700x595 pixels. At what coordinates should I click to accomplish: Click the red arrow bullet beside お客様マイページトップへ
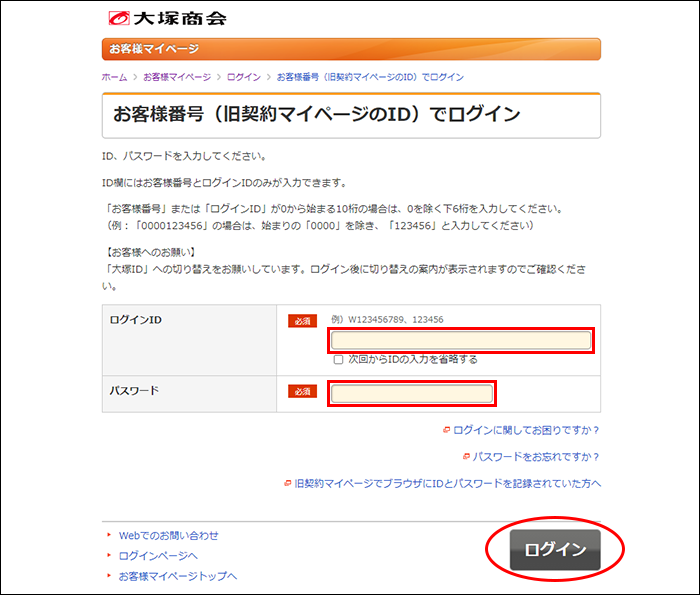coord(109,576)
